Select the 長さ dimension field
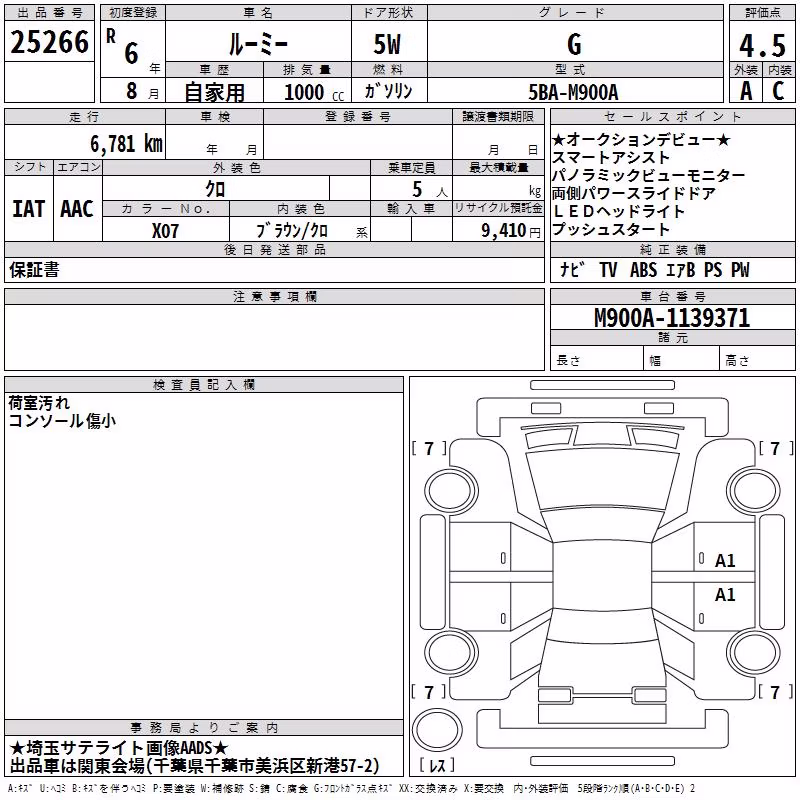Screen dimensions: 800x800 (596, 358)
